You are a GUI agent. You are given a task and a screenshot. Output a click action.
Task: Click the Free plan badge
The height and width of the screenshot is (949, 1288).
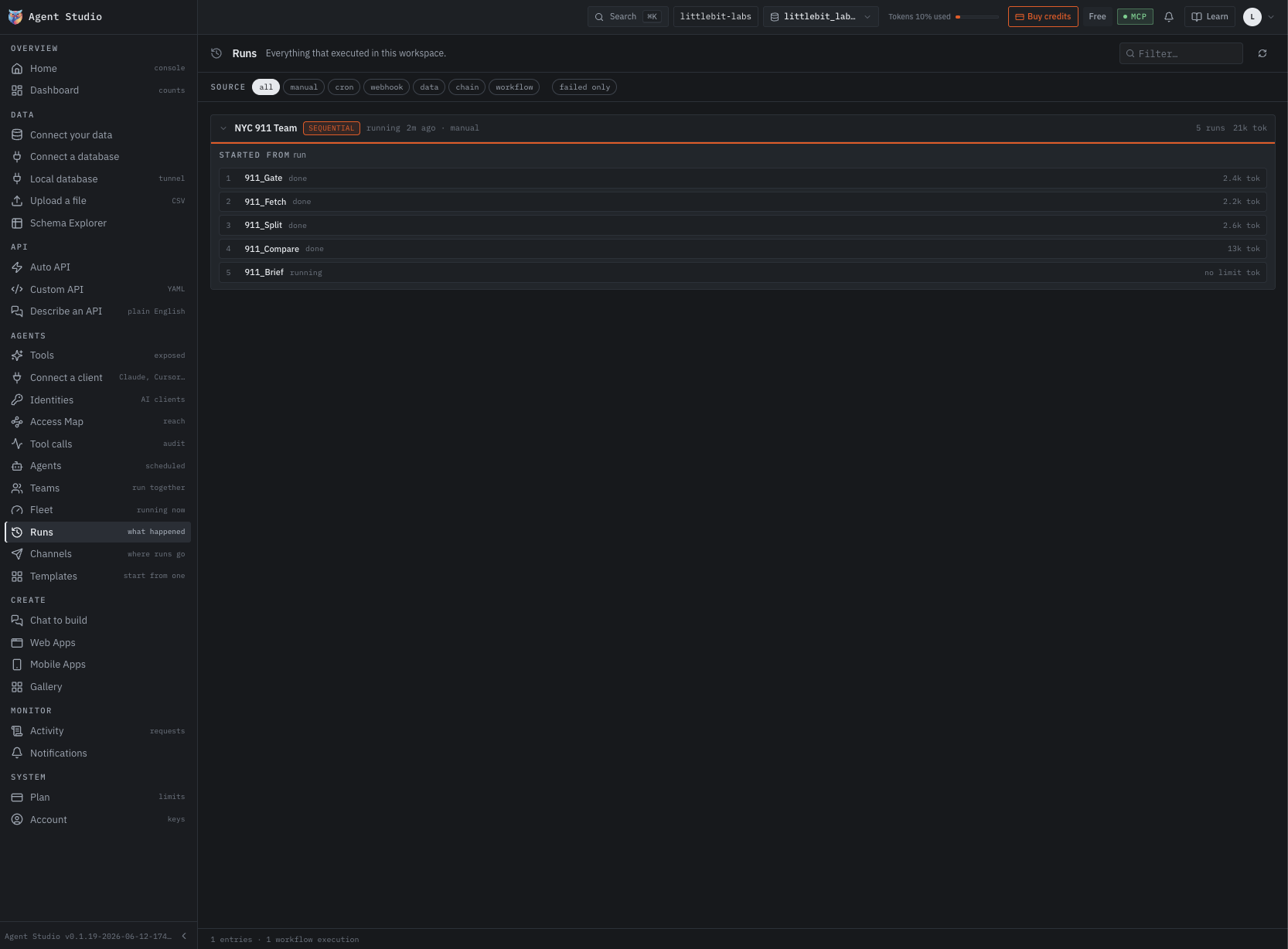tap(1097, 16)
